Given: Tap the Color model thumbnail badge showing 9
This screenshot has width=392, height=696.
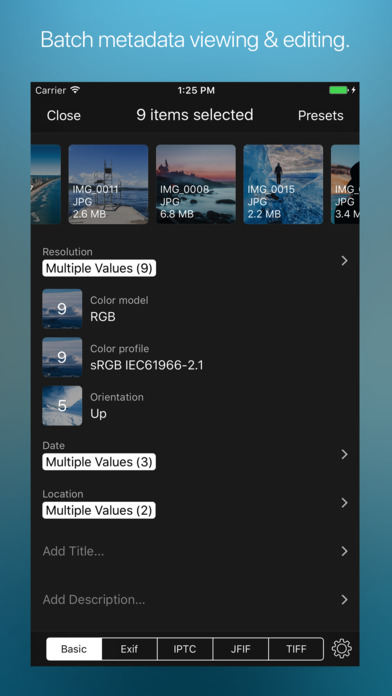Looking at the screenshot, I should [62, 309].
